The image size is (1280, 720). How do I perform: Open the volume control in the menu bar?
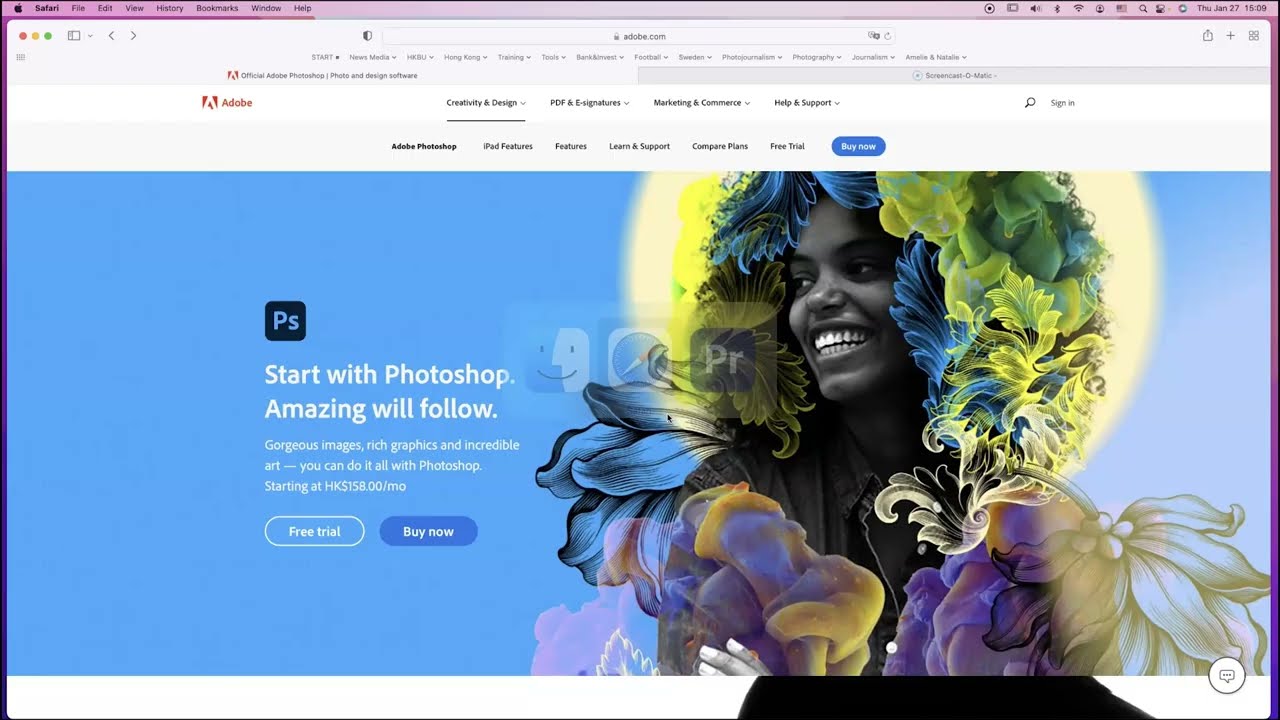1035,8
